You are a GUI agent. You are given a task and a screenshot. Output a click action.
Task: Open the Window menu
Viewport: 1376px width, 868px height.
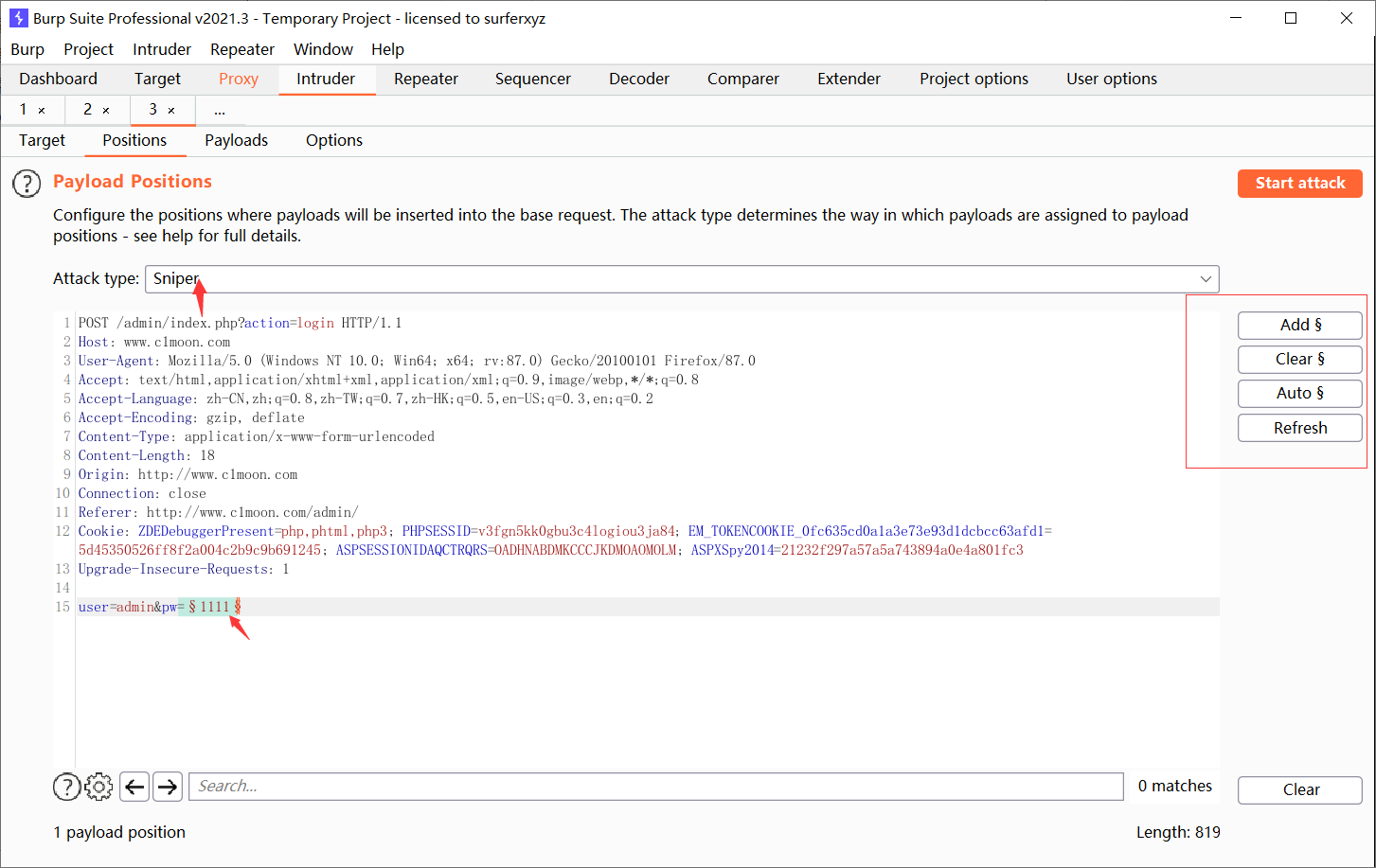coord(323,49)
